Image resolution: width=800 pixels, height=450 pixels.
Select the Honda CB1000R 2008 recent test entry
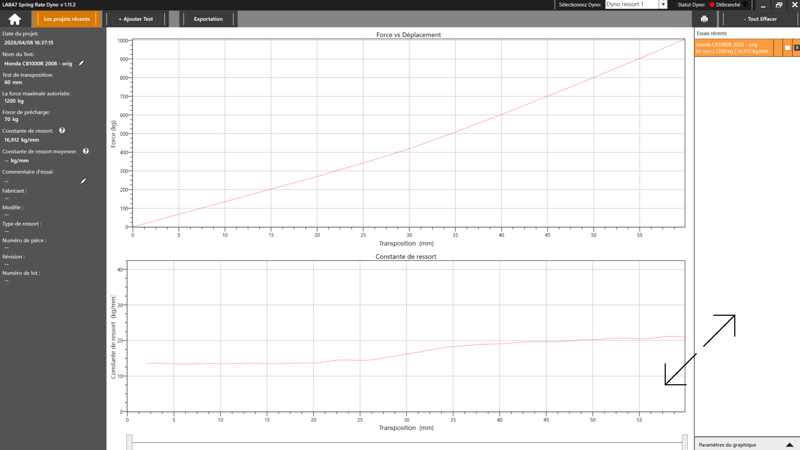coord(734,48)
